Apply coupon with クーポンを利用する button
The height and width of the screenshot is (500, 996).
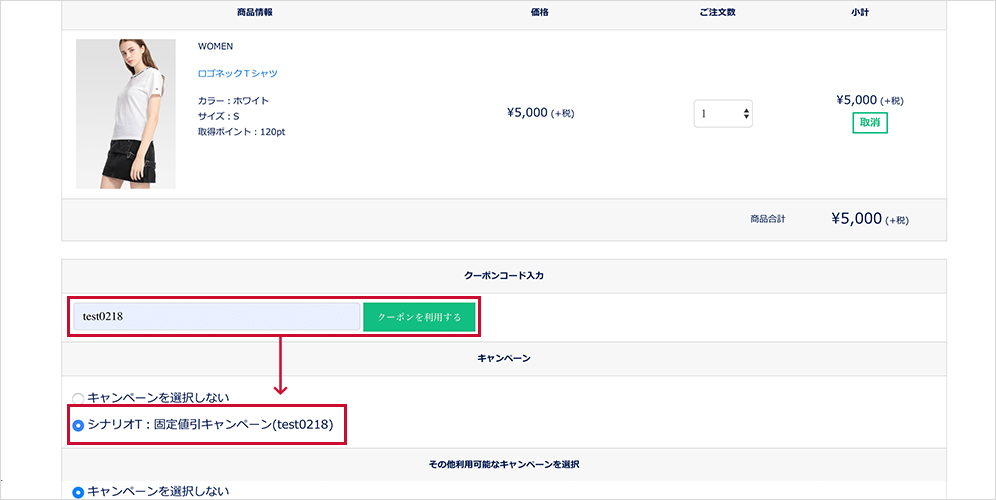tap(419, 317)
